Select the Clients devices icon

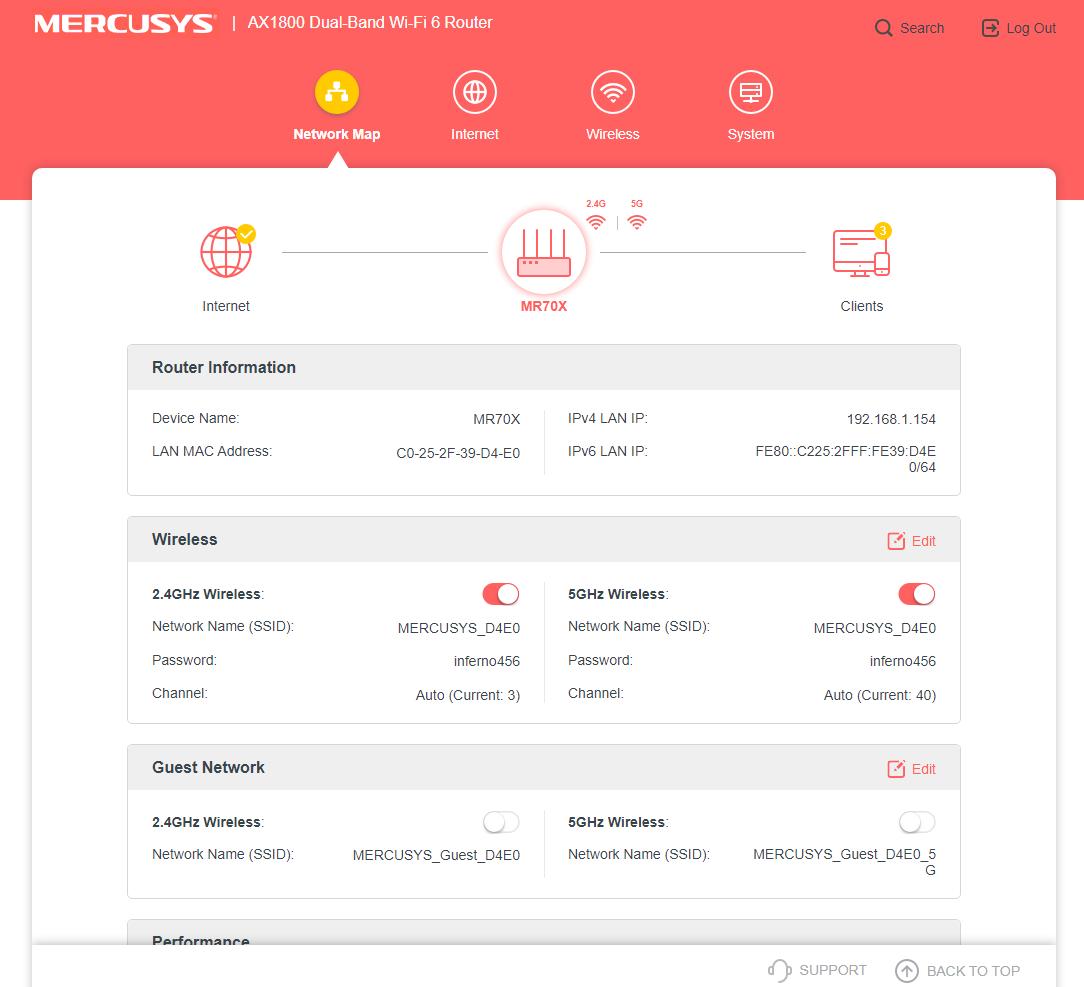click(861, 252)
